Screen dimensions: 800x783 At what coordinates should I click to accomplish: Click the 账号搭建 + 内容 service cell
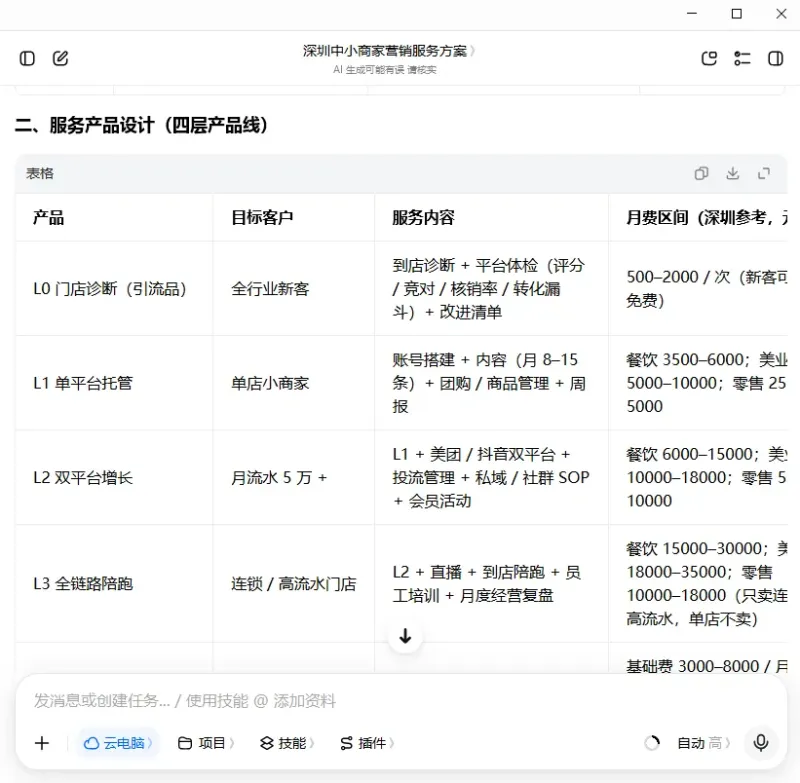coord(491,383)
